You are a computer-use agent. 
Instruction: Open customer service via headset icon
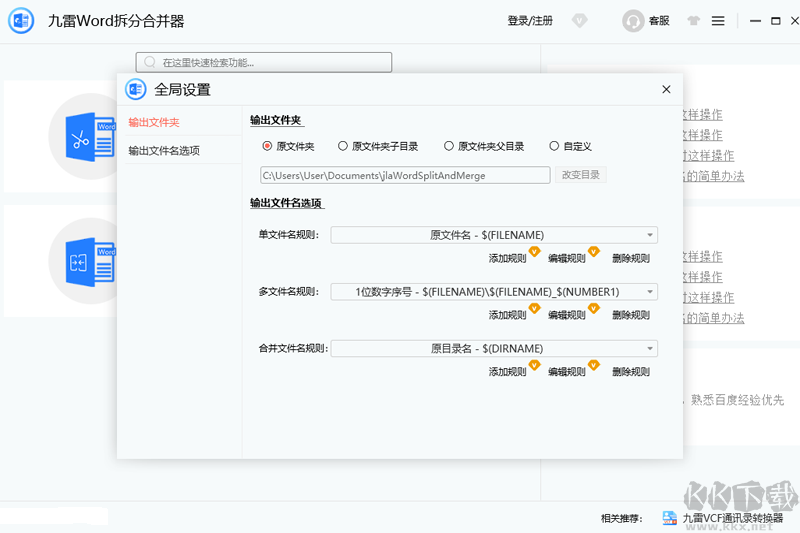633,21
